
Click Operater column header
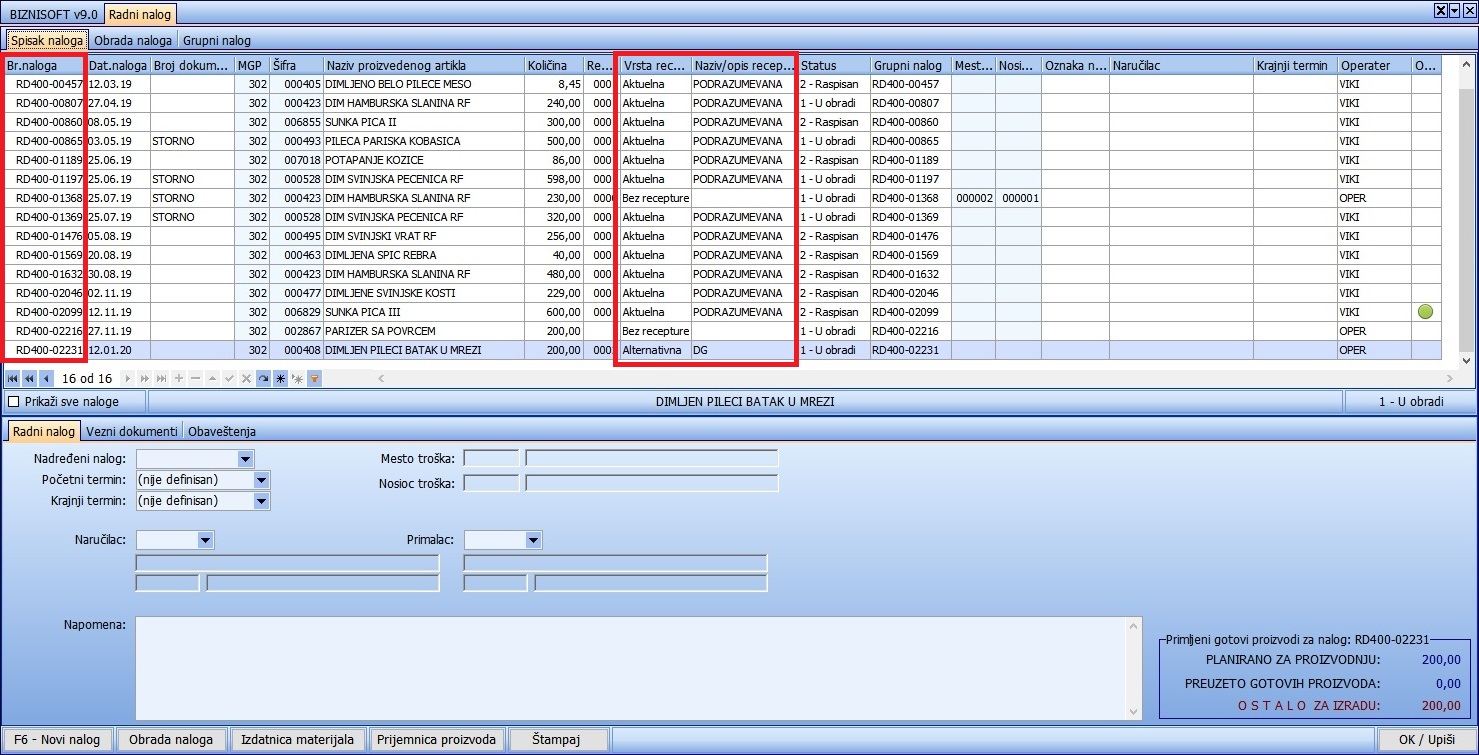[x=1374, y=65]
